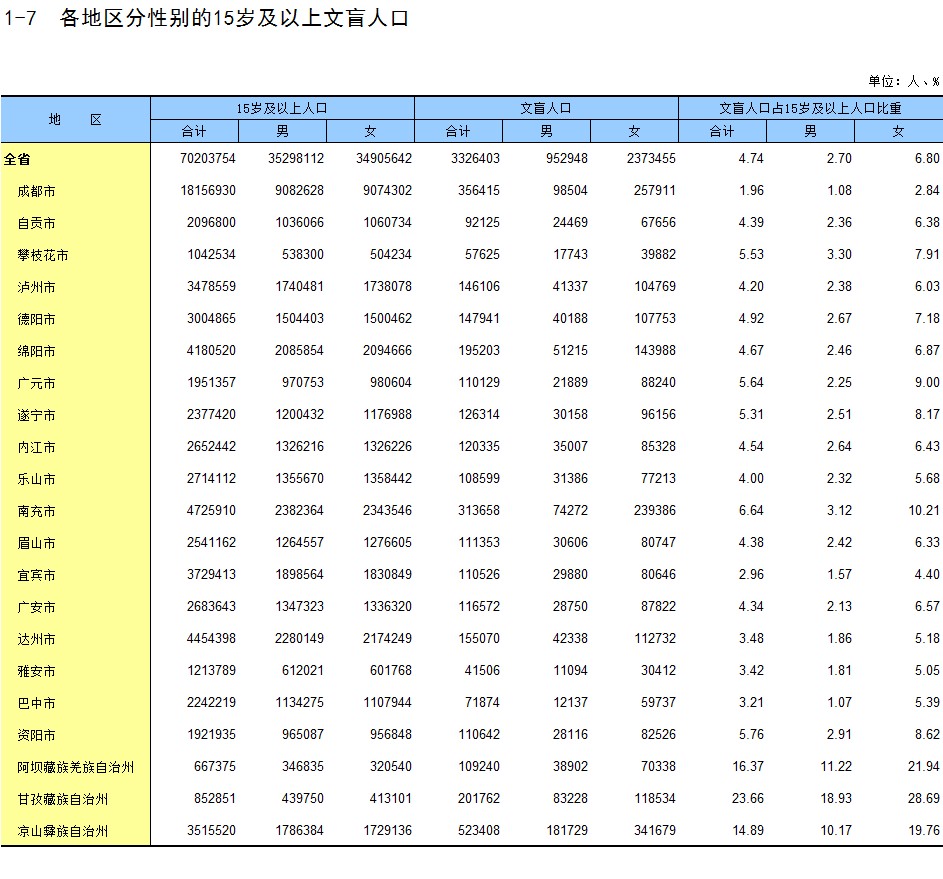Viewport: 943px width, 879px height.
Task: Click the '15岁及以上人口' column group header
Action: point(282,108)
